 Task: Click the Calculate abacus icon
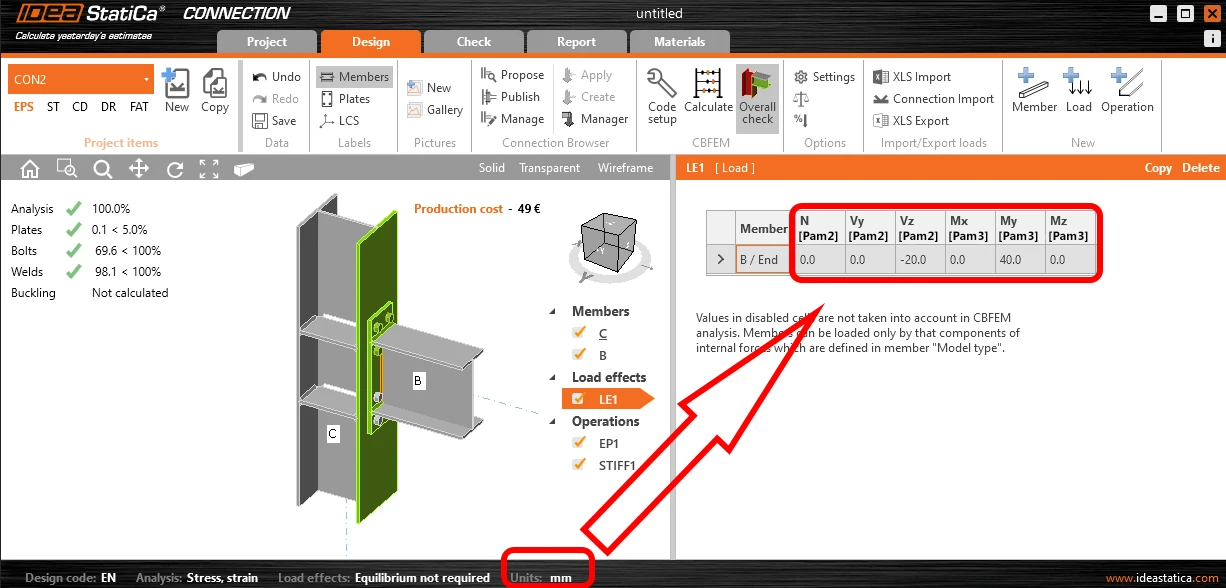click(x=708, y=84)
